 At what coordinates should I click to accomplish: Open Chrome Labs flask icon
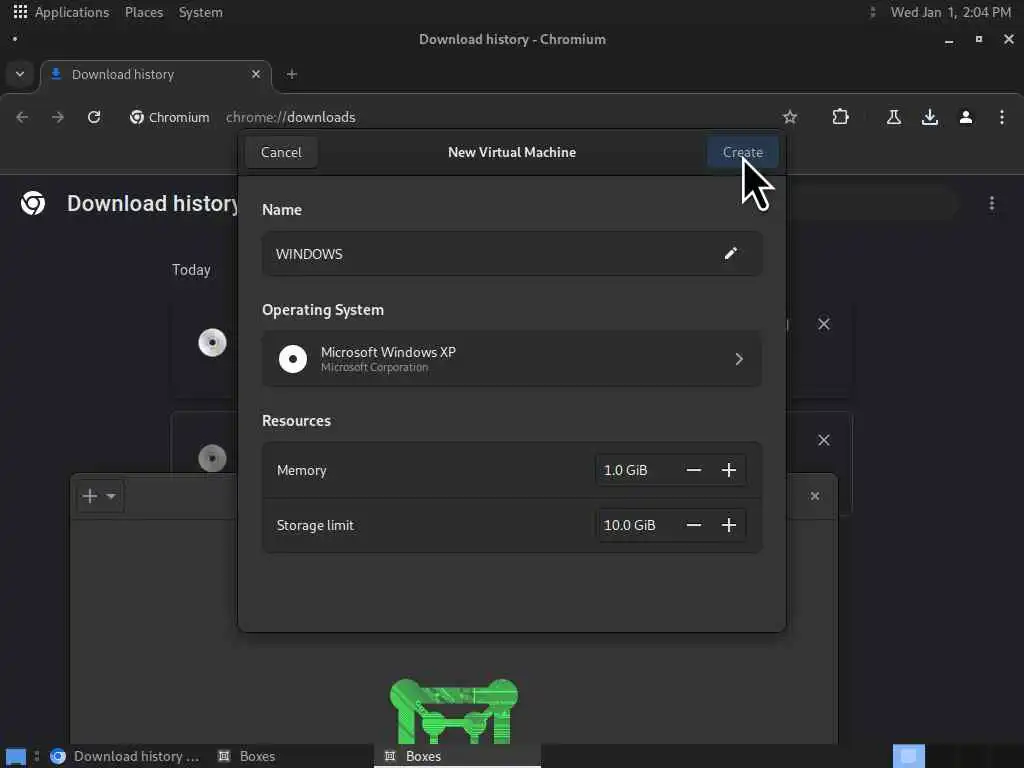pos(893,117)
